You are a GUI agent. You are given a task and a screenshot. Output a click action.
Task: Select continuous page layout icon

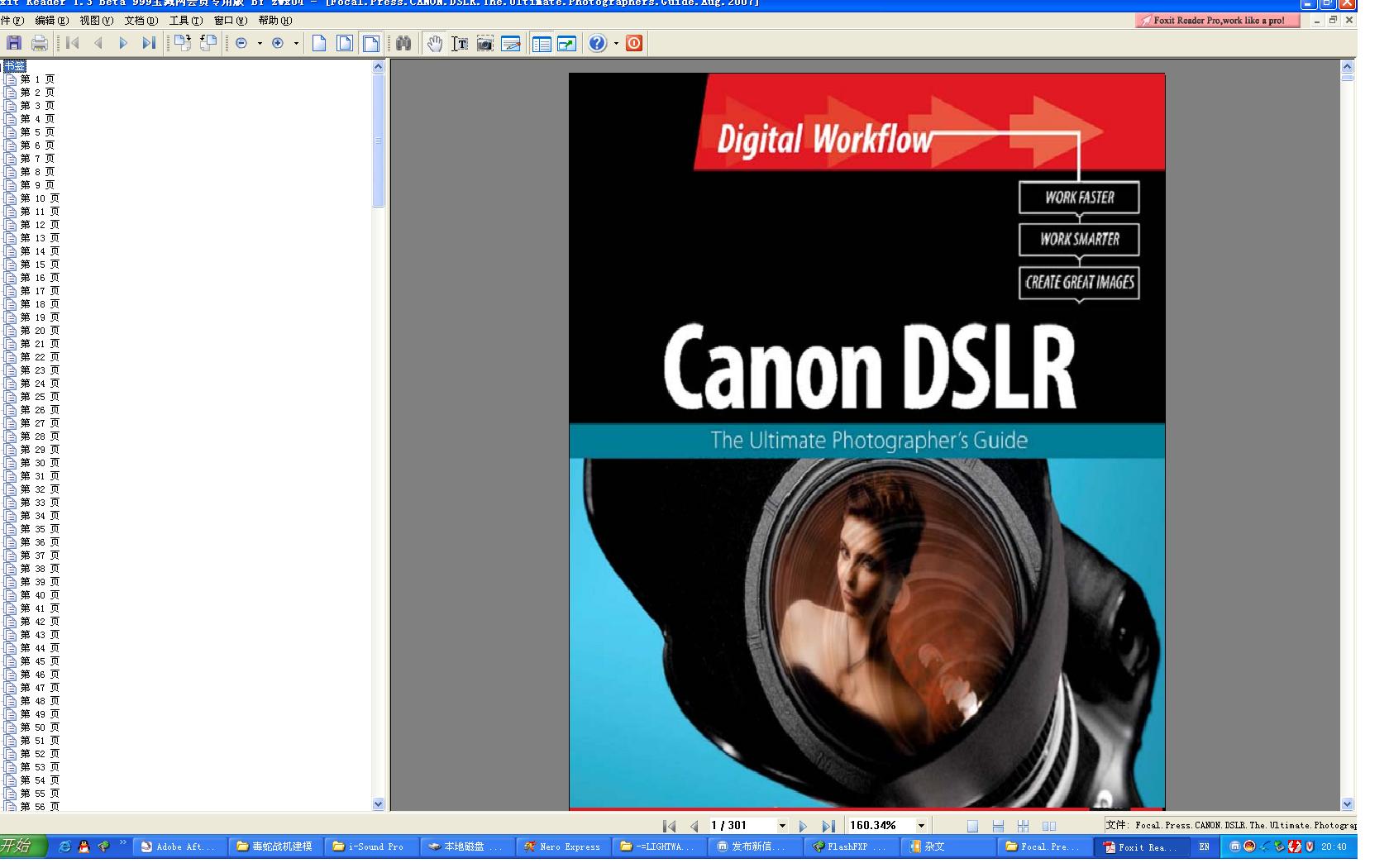[x=998, y=826]
